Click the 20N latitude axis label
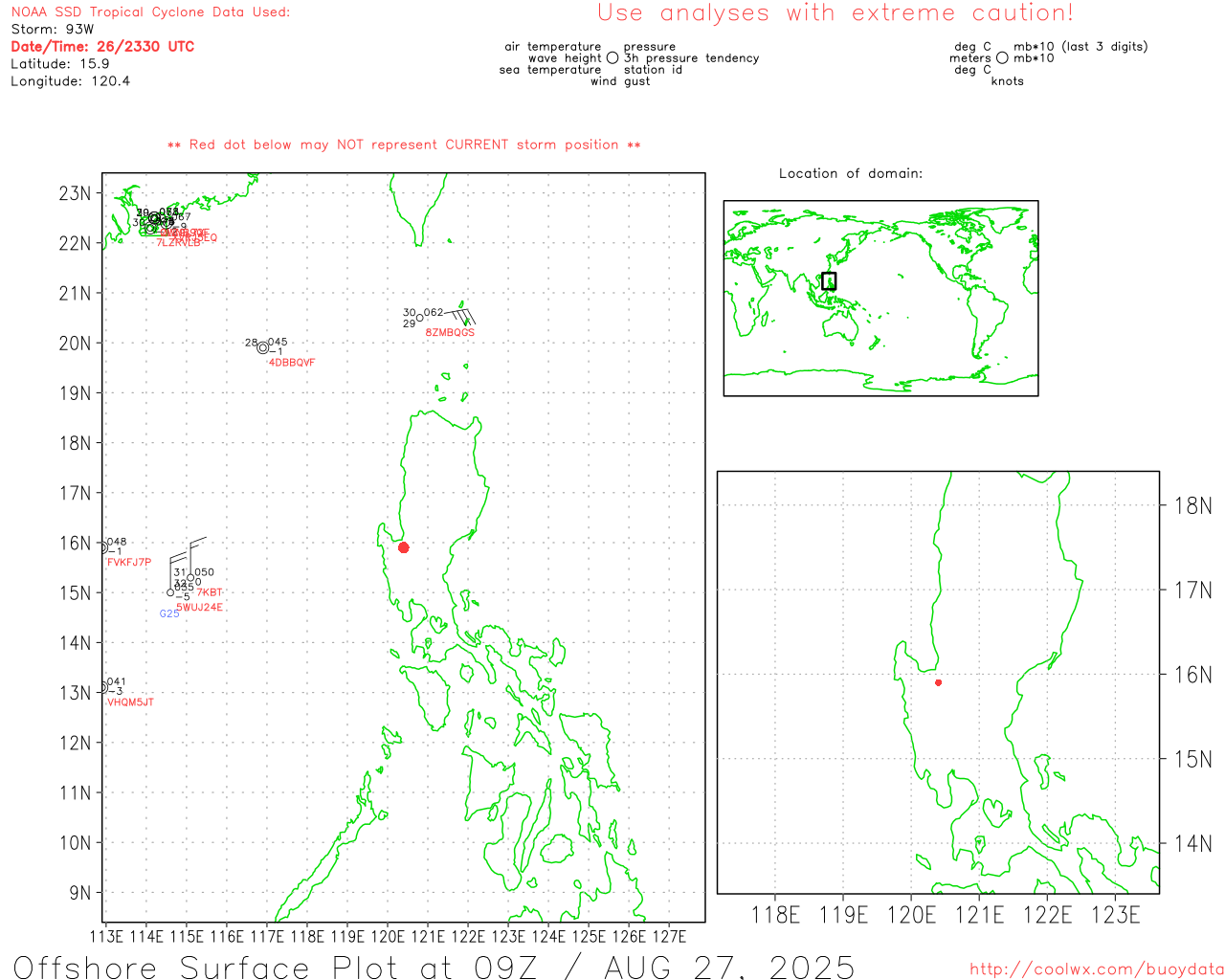This screenshot has width=1225, height=980. click(75, 344)
